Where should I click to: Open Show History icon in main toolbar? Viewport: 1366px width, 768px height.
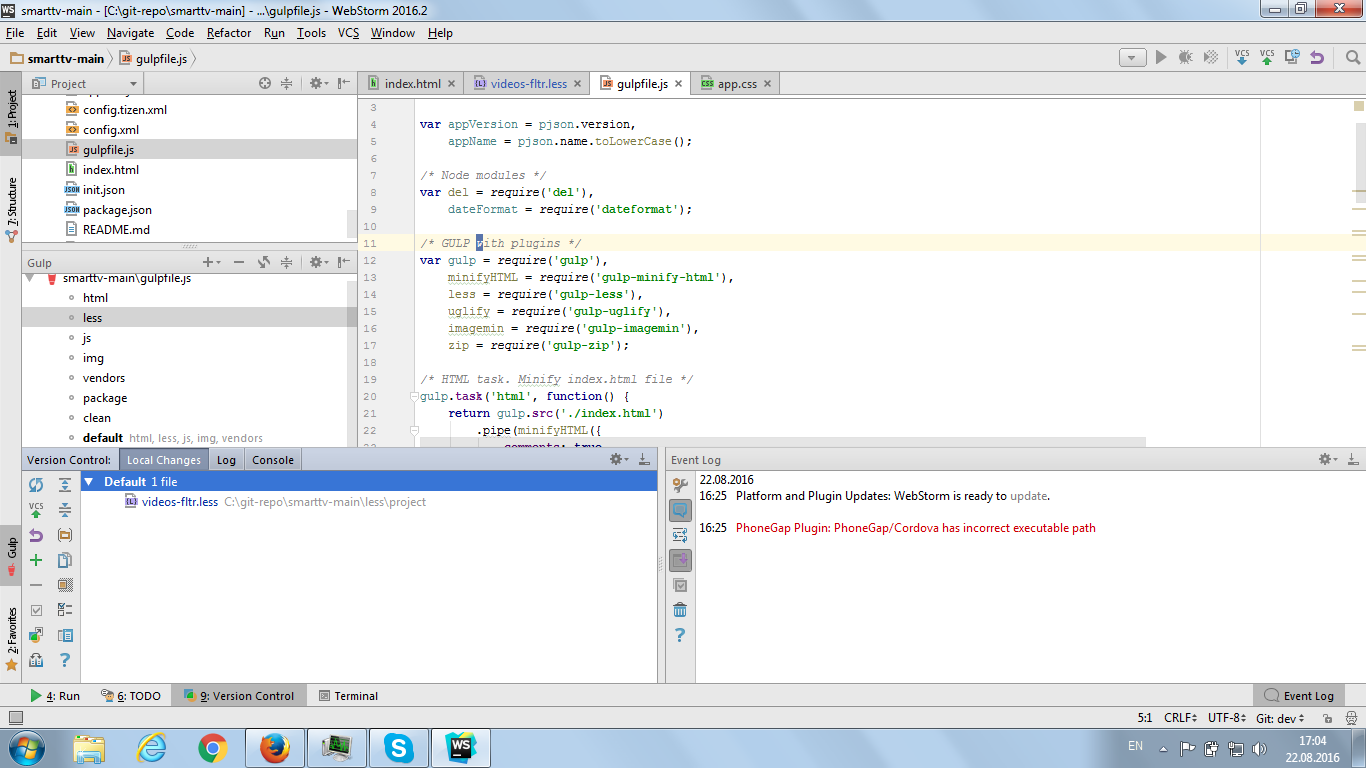1292,57
